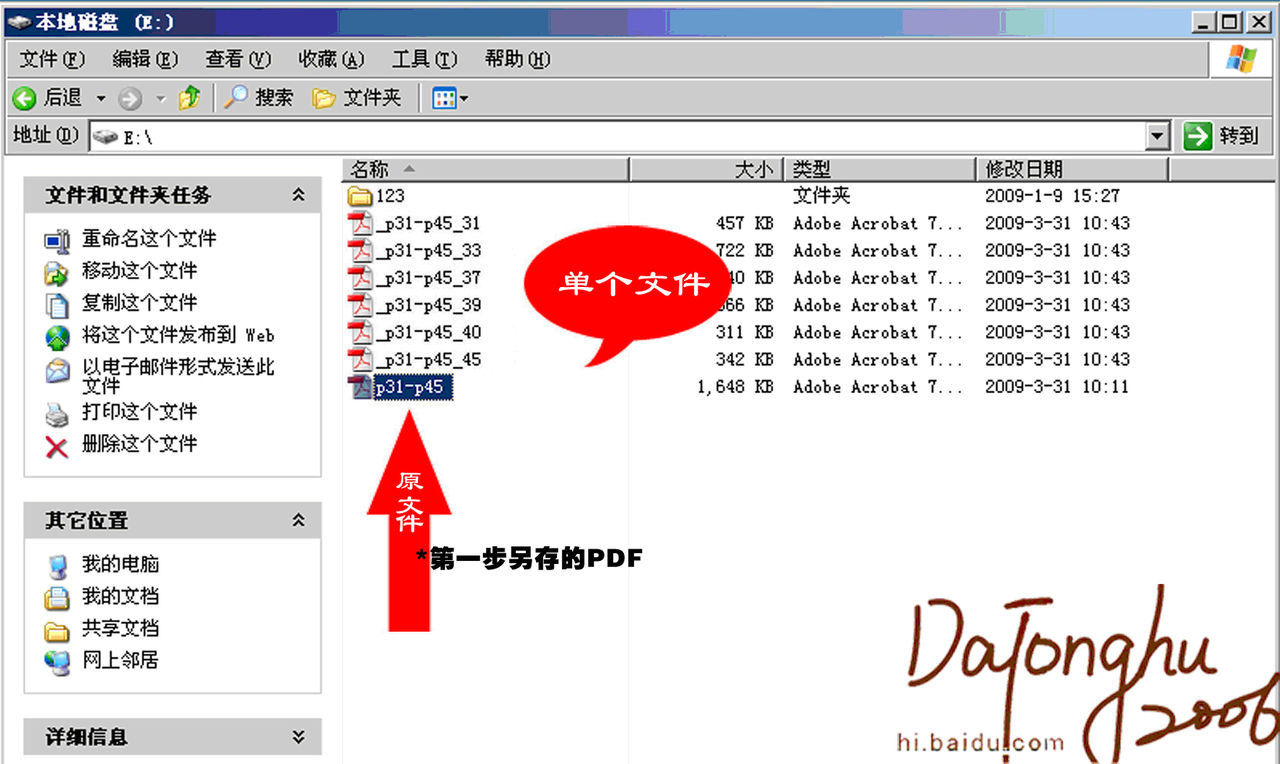Image resolution: width=1280 pixels, height=764 pixels.
Task: Click the Back (后退) arrow icon
Action: point(25,98)
